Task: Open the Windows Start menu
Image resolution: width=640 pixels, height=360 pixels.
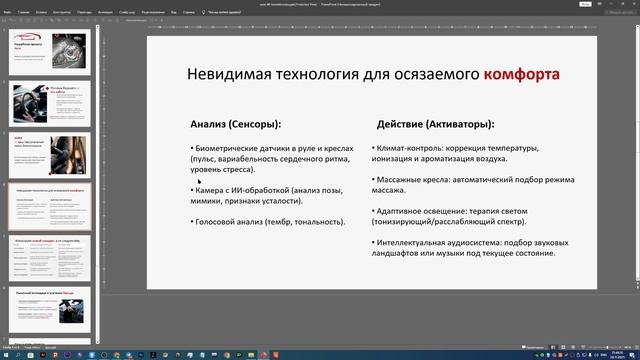Action: tap(6, 356)
